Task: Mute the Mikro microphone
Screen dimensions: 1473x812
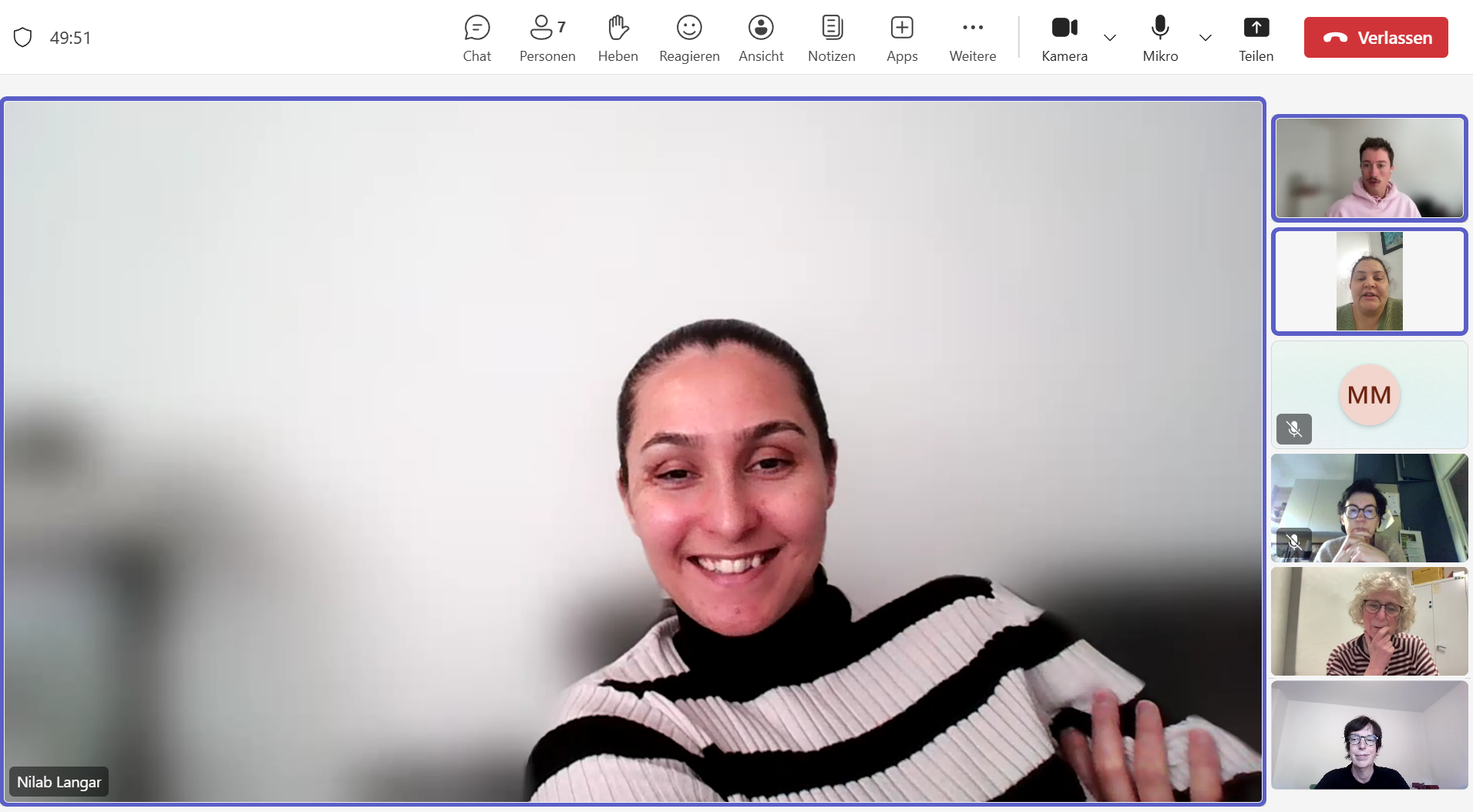Action: [1159, 38]
